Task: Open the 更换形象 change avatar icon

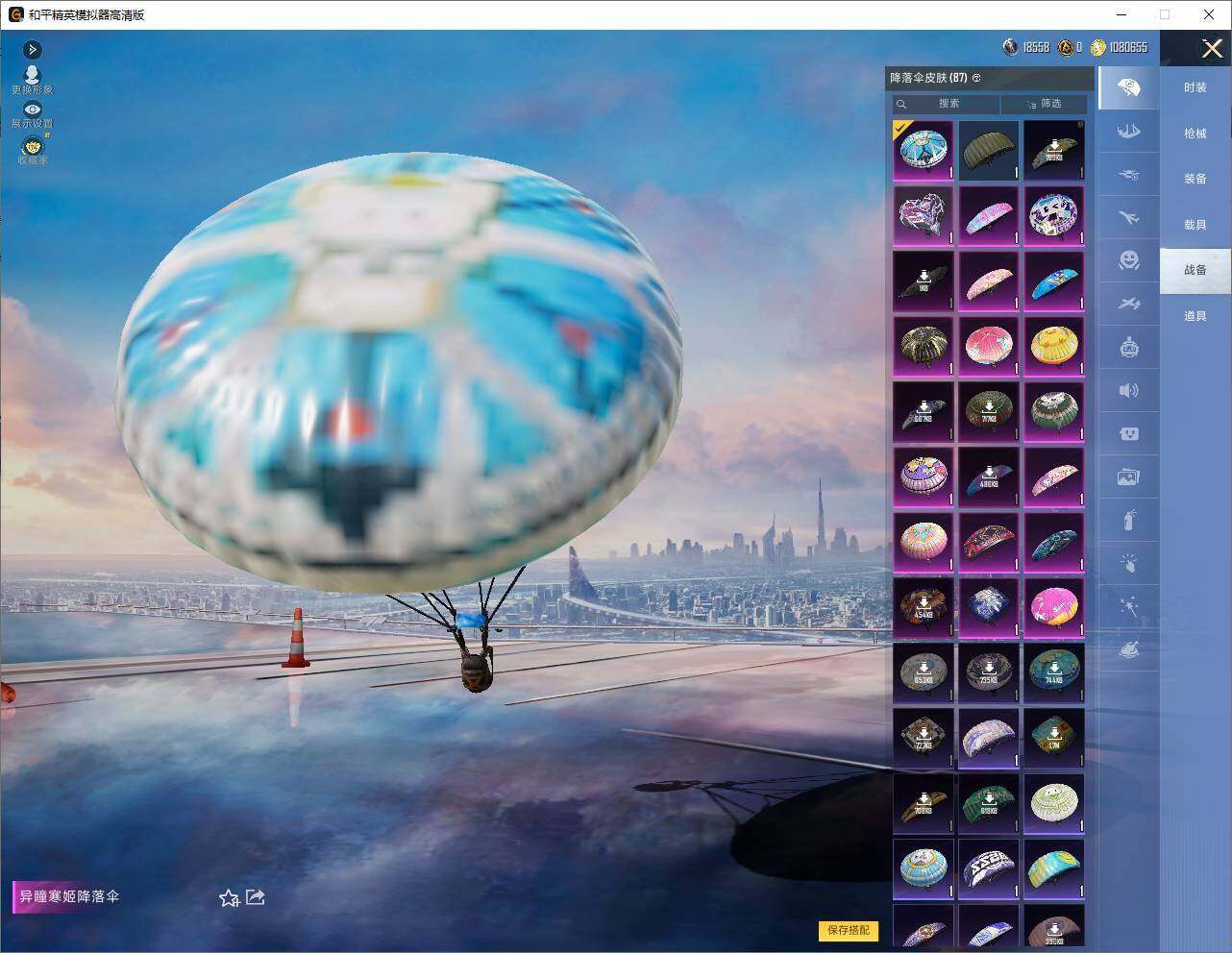Action: point(32,80)
